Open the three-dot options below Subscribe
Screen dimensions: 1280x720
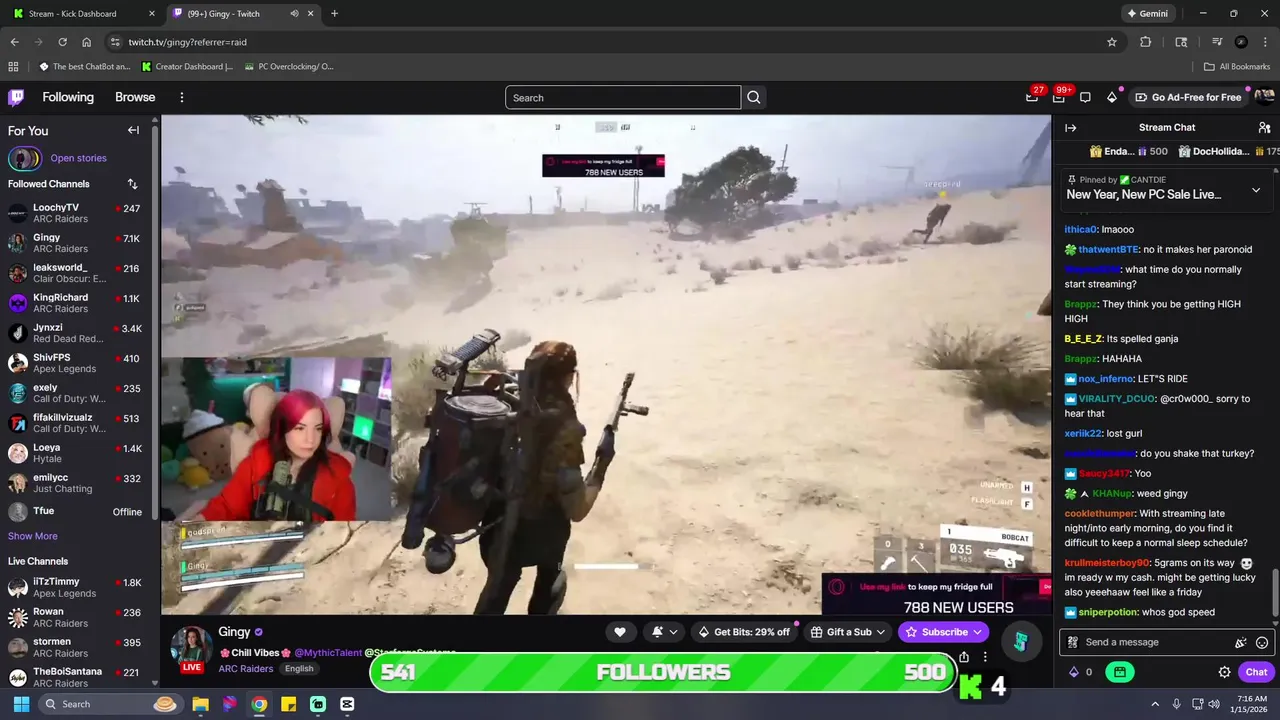coord(985,657)
